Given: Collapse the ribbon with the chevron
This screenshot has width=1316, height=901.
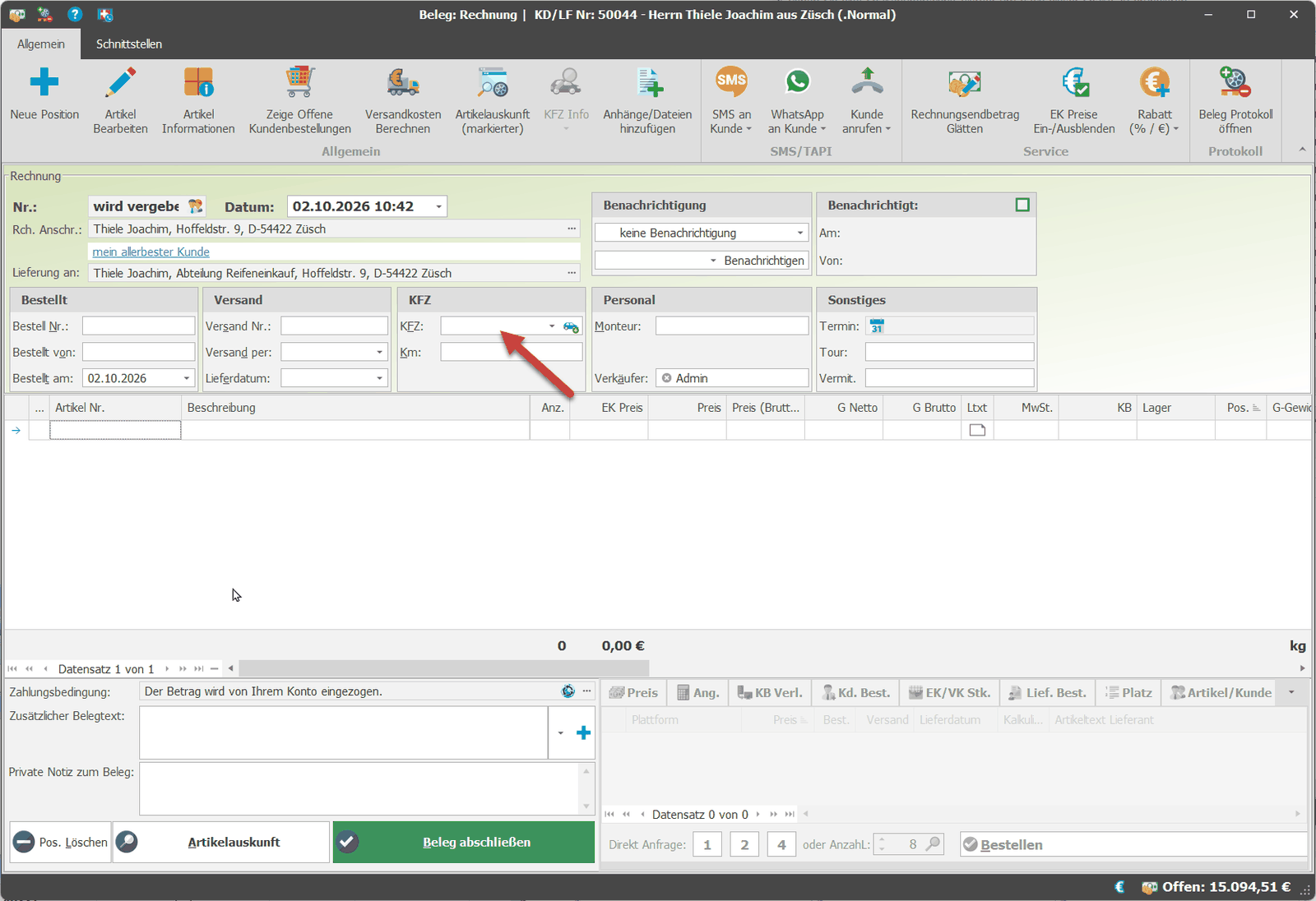Looking at the screenshot, I should point(1302,150).
